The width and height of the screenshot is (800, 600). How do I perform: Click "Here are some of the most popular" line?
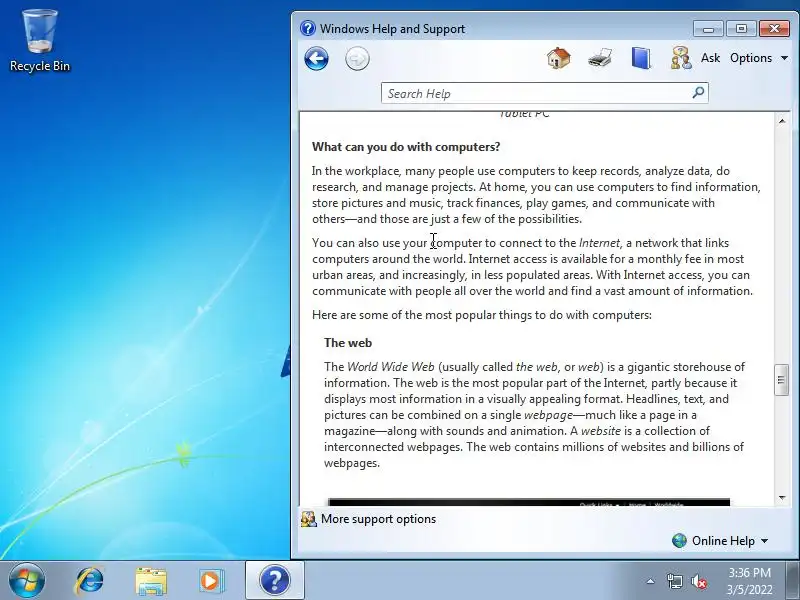tap(482, 315)
